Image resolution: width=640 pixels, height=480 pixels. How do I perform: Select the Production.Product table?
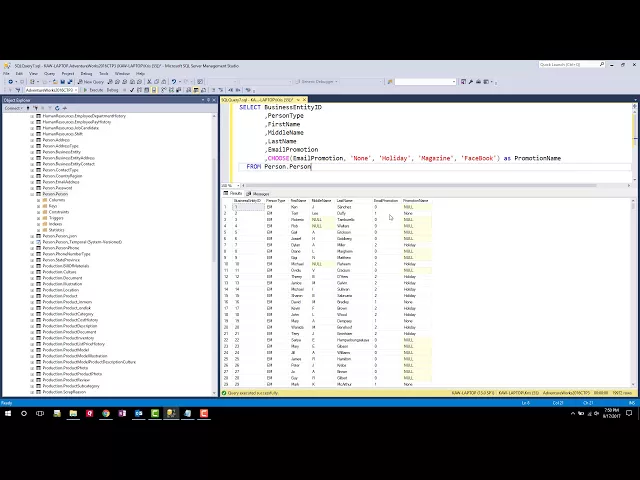click(60, 296)
